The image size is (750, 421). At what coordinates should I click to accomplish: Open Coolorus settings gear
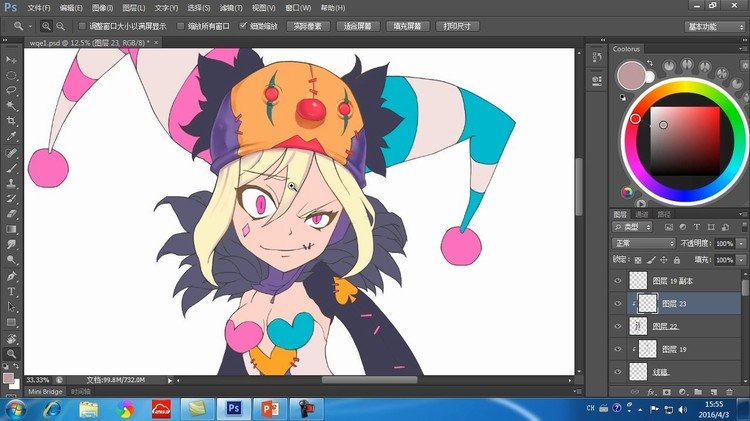click(745, 65)
